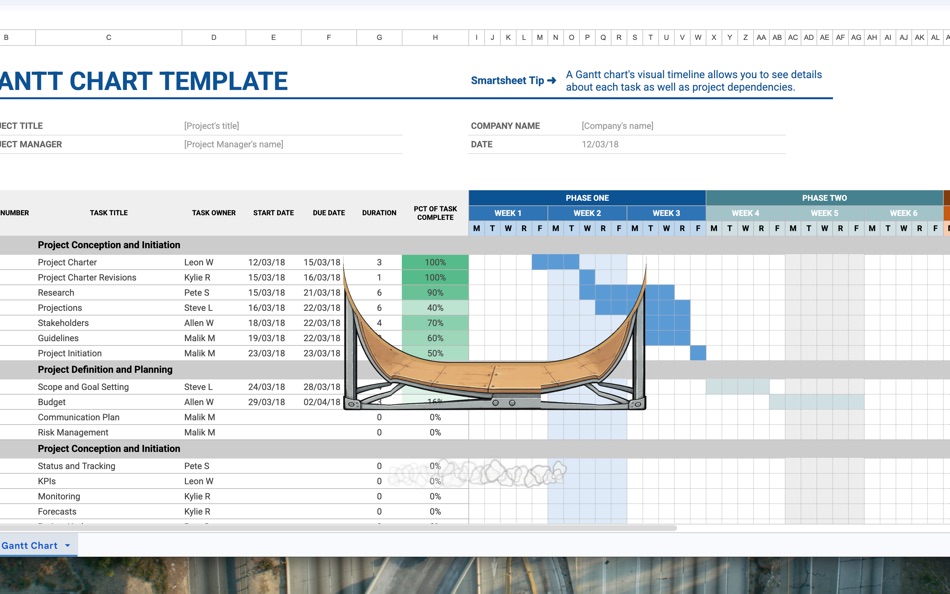Select the Guidelines task cell
Screen dimensions: 950x594
(58, 338)
